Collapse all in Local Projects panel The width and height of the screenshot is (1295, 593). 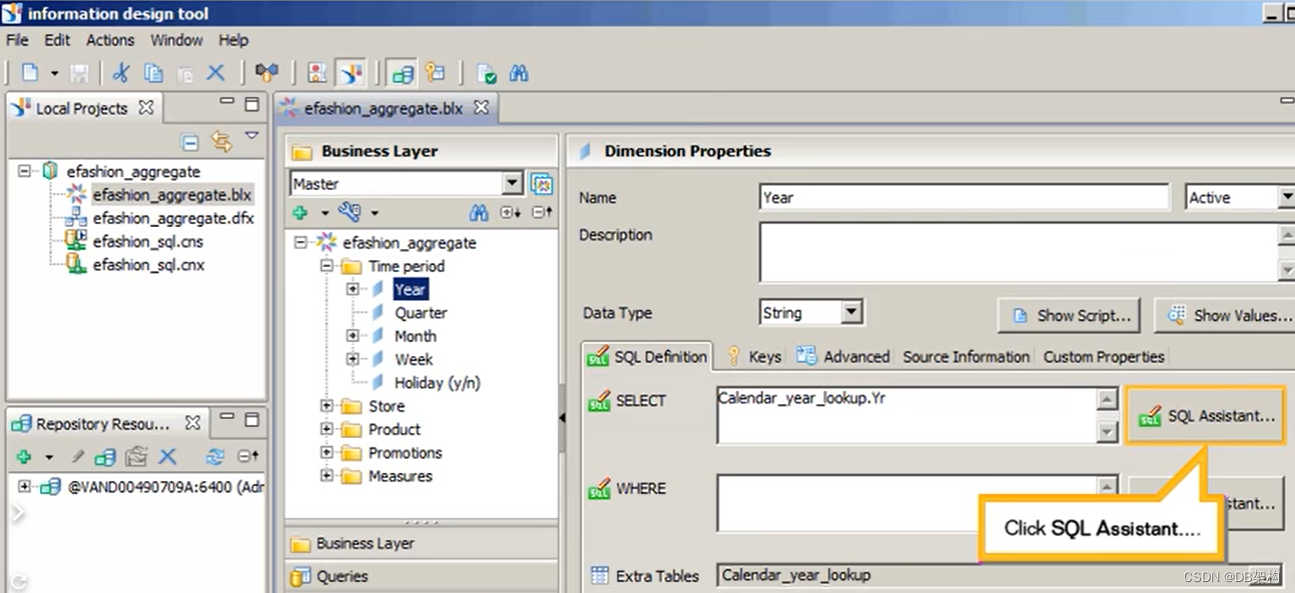189,141
